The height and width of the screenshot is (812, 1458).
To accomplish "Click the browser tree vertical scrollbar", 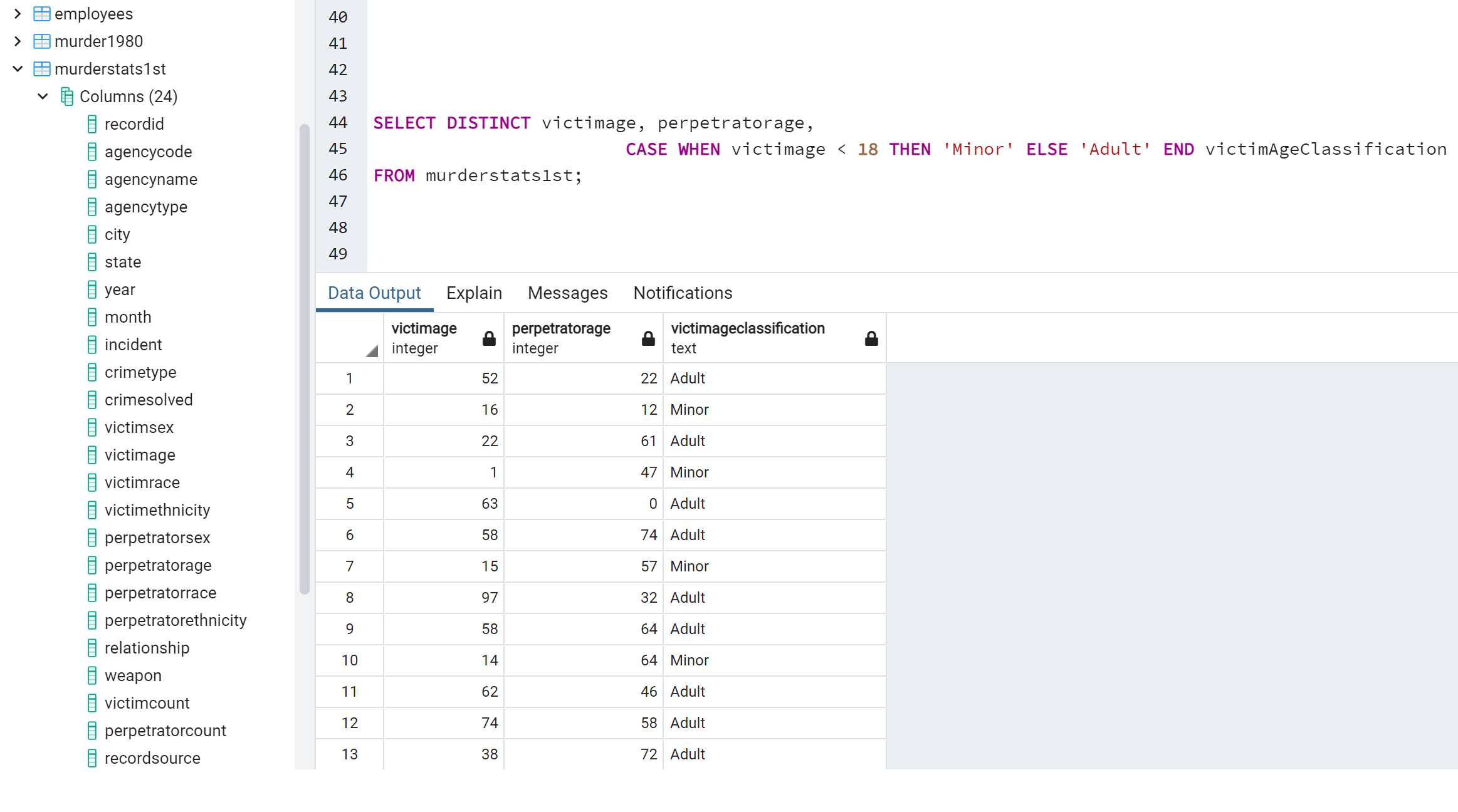I will click(x=305, y=358).
